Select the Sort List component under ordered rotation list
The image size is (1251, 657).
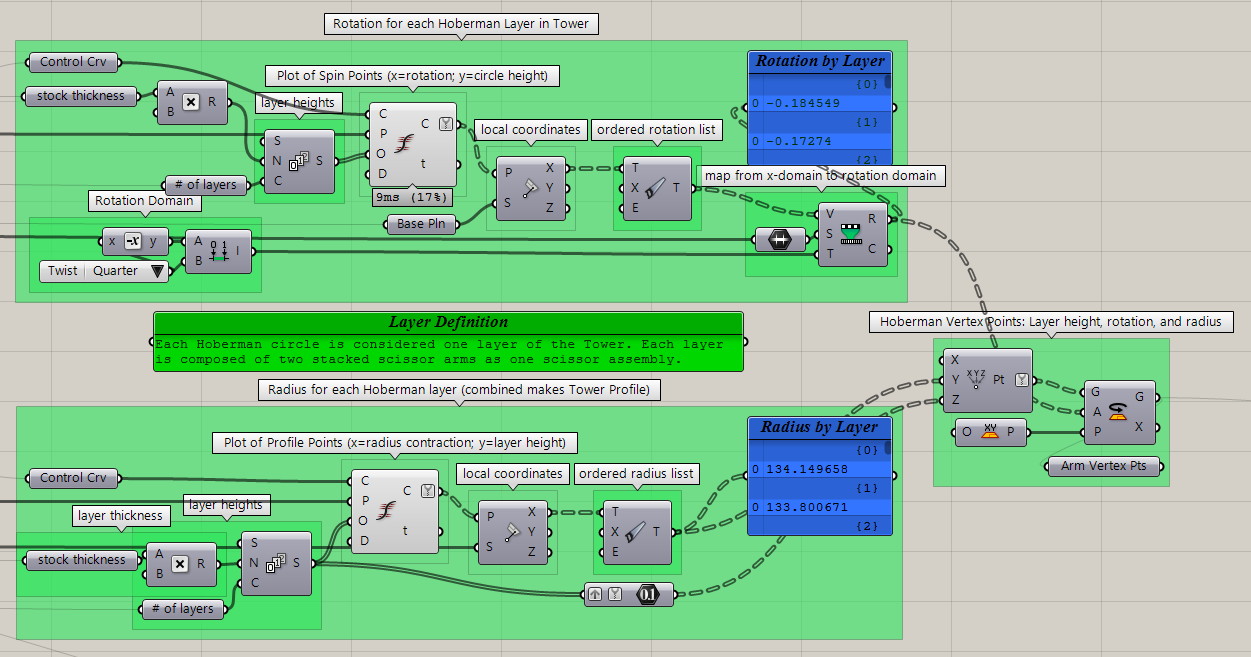click(x=656, y=188)
